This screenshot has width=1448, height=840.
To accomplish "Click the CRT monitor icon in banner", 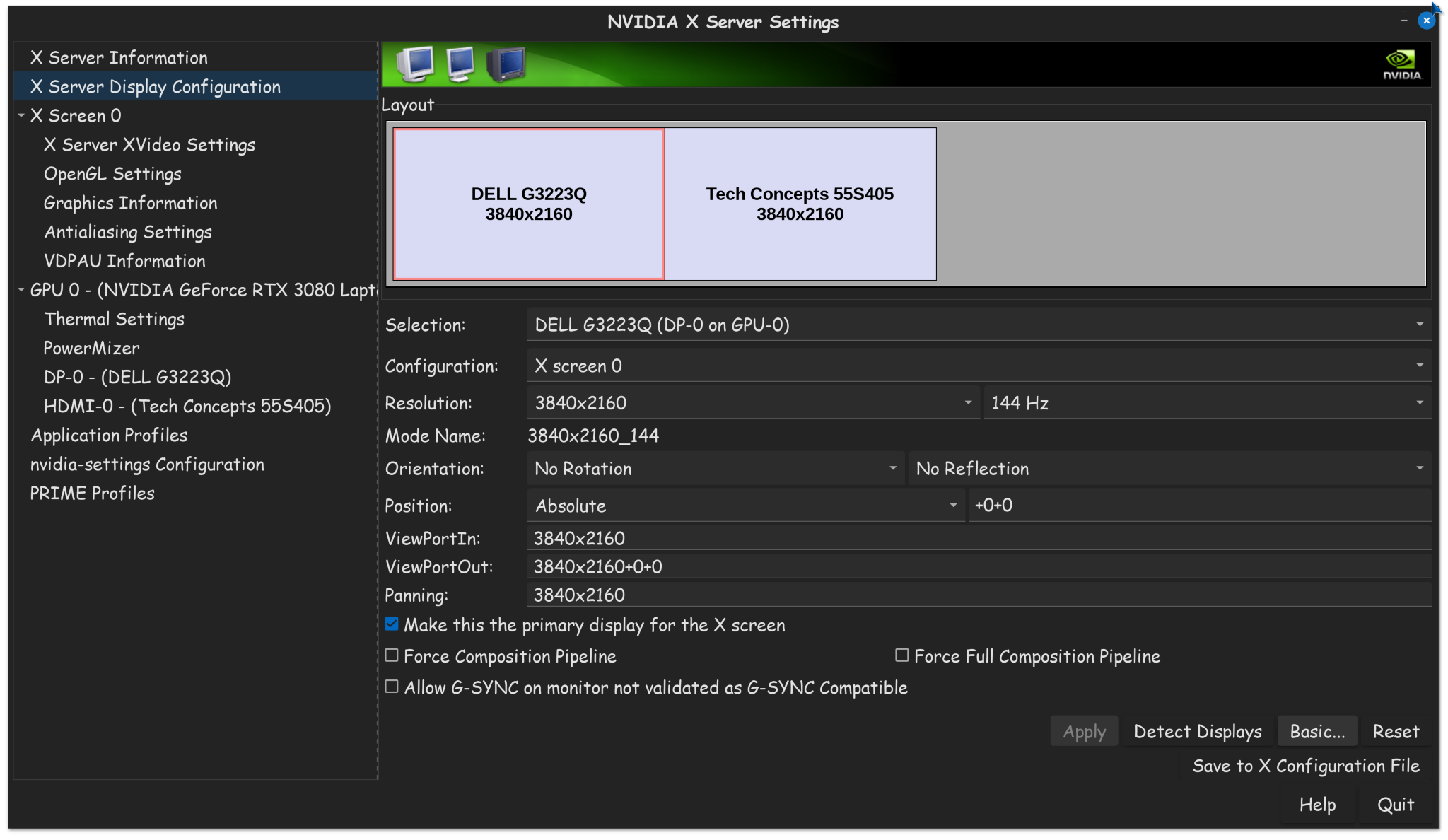I will click(415, 64).
